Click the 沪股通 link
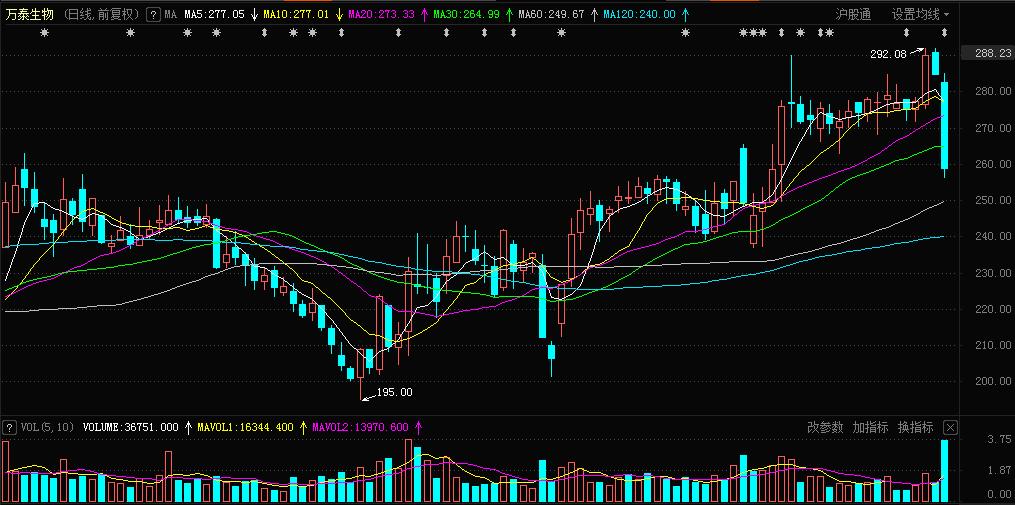The width and height of the screenshot is (1015, 505). click(853, 14)
